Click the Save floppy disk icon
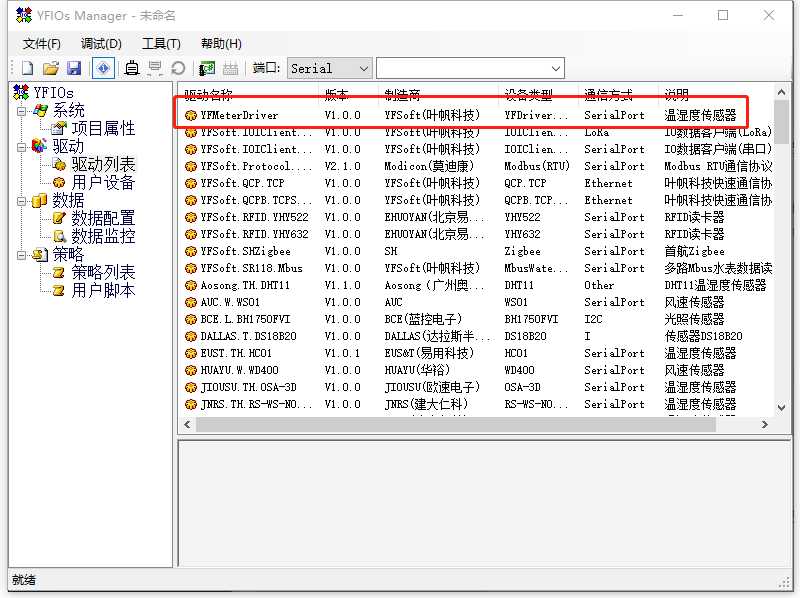This screenshot has width=800, height=598. pyautogui.click(x=74, y=68)
